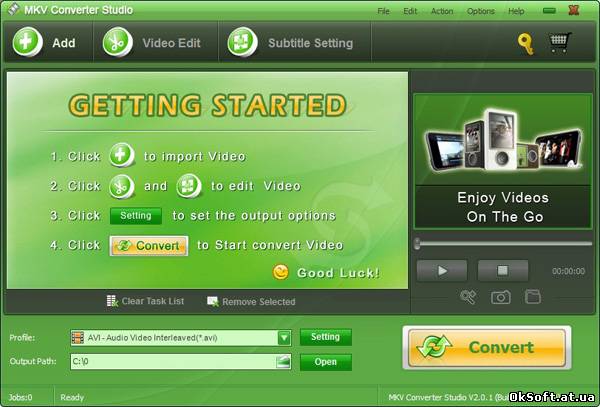600x407 pixels.
Task: Play the video preview
Action: 442,271
